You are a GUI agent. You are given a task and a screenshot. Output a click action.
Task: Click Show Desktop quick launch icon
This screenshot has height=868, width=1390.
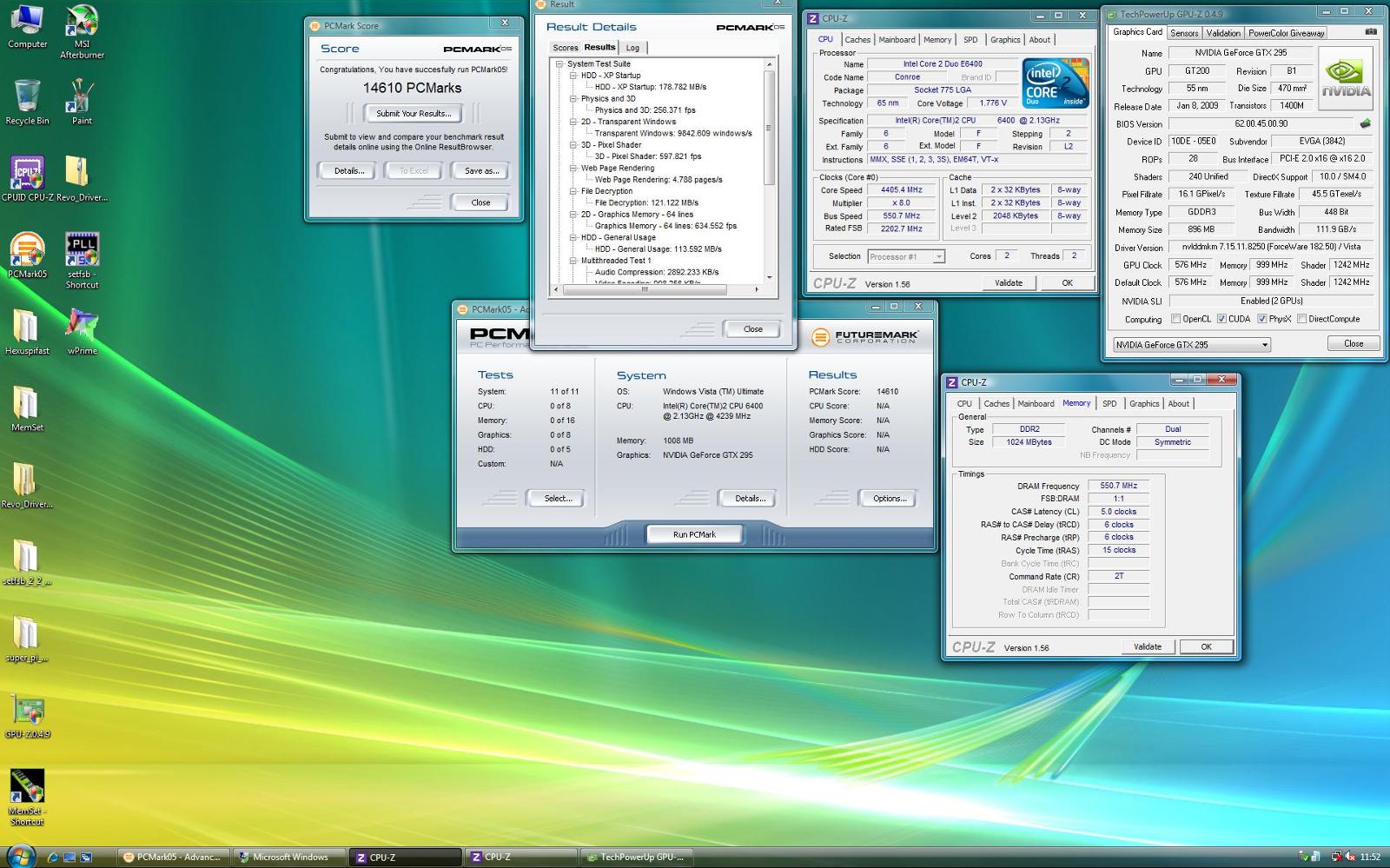coord(70,858)
